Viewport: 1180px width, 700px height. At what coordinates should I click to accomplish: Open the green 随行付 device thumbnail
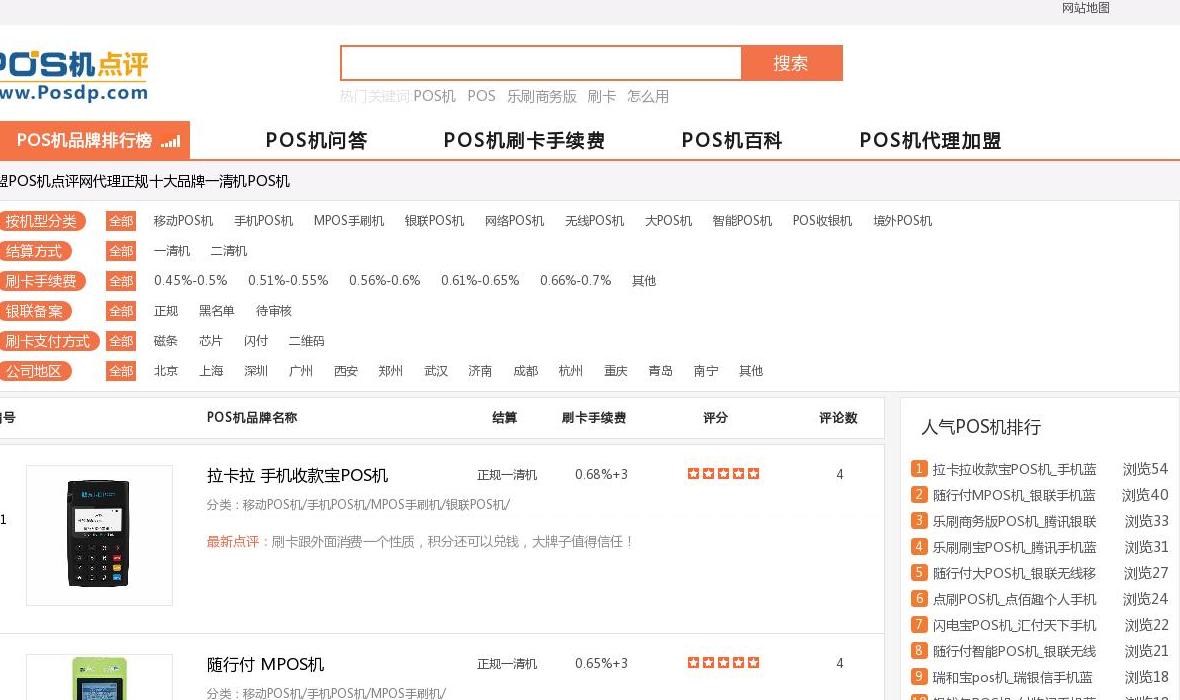coord(99,677)
